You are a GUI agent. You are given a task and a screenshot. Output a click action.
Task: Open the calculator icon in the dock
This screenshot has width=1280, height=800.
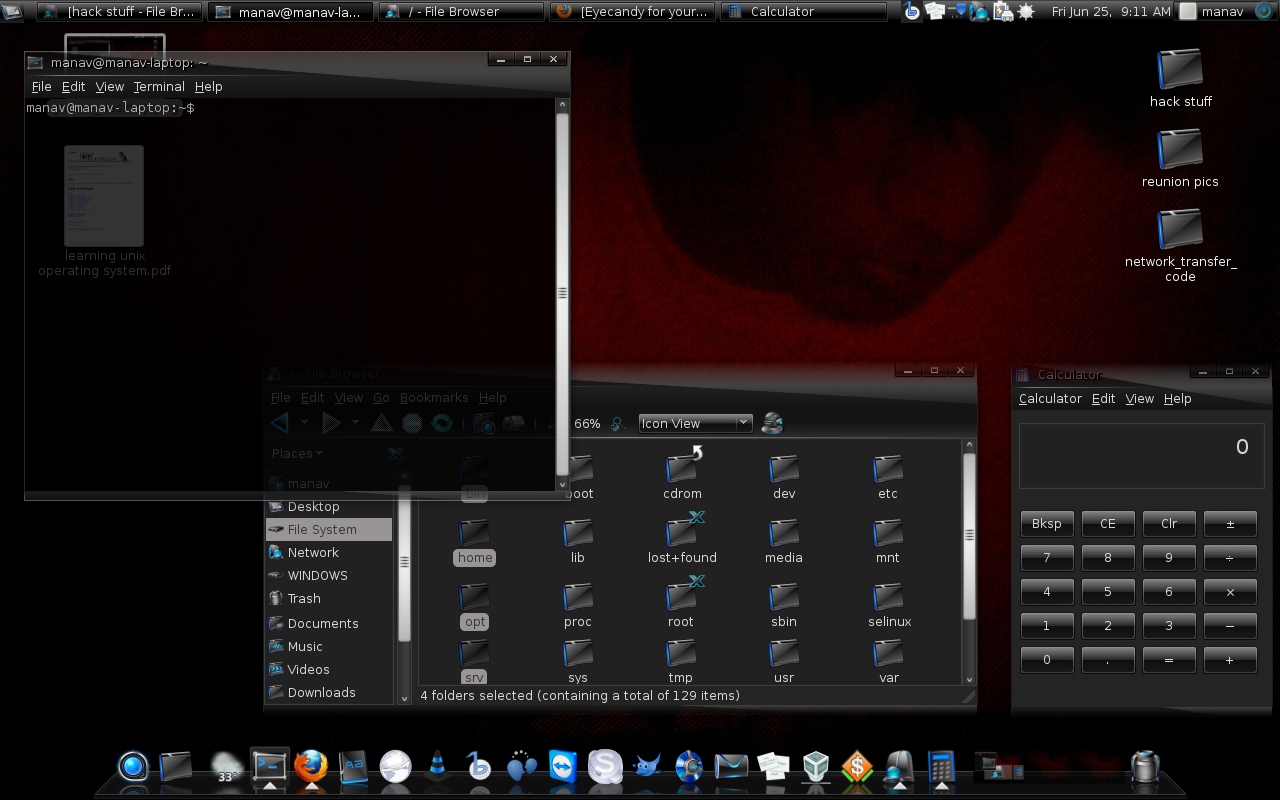pyautogui.click(x=940, y=767)
